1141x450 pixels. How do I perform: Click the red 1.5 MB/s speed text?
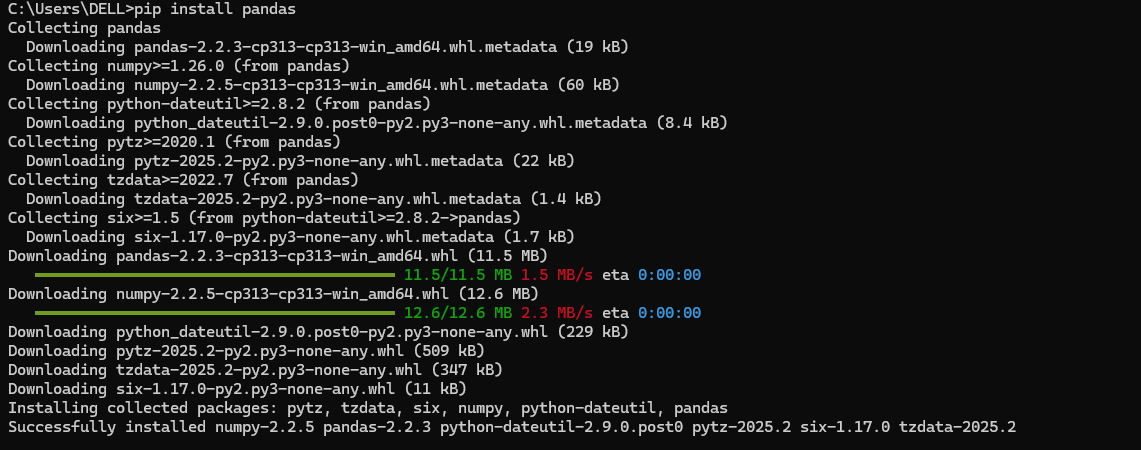[557, 275]
